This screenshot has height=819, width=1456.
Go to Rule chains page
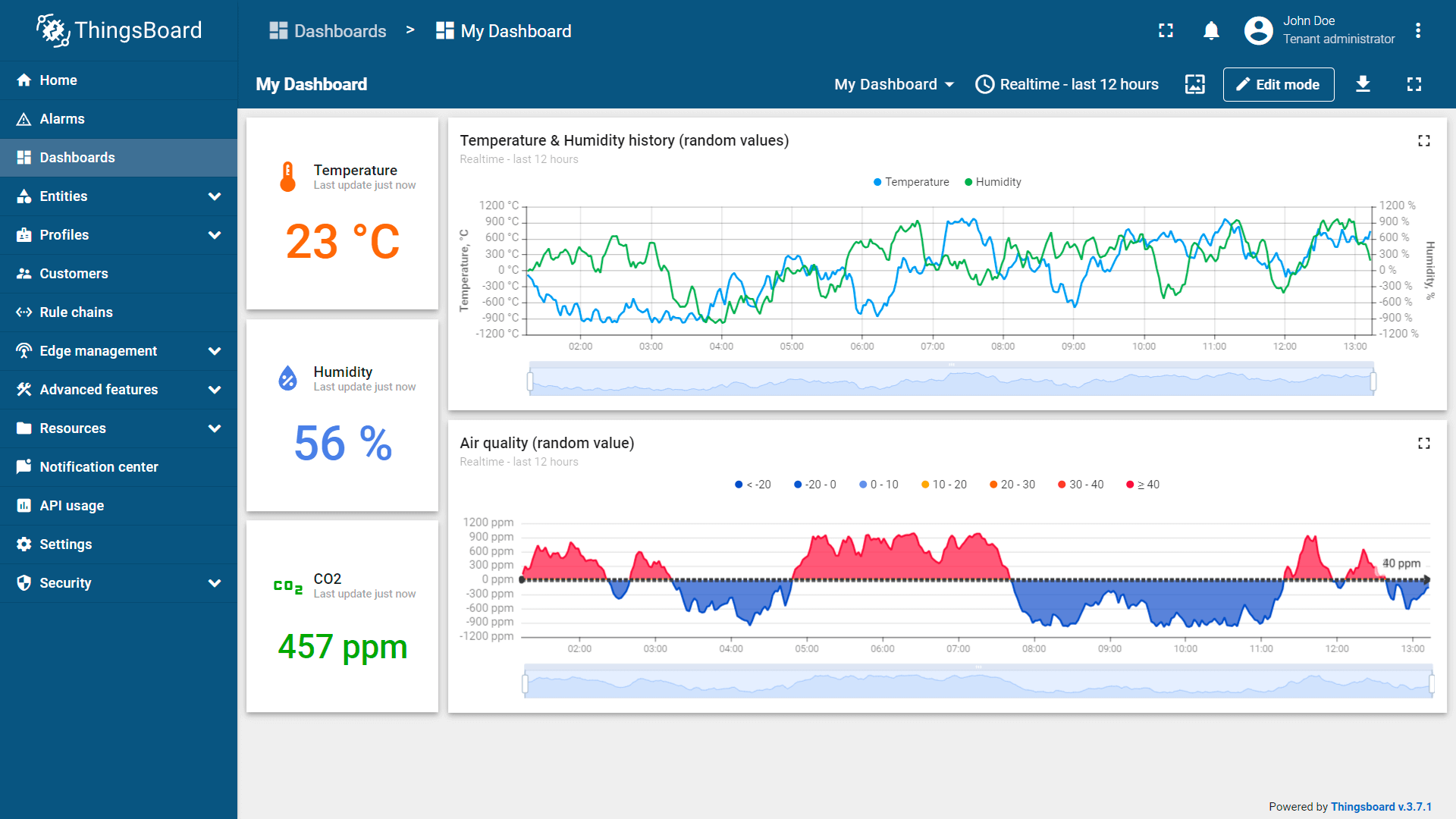[76, 312]
